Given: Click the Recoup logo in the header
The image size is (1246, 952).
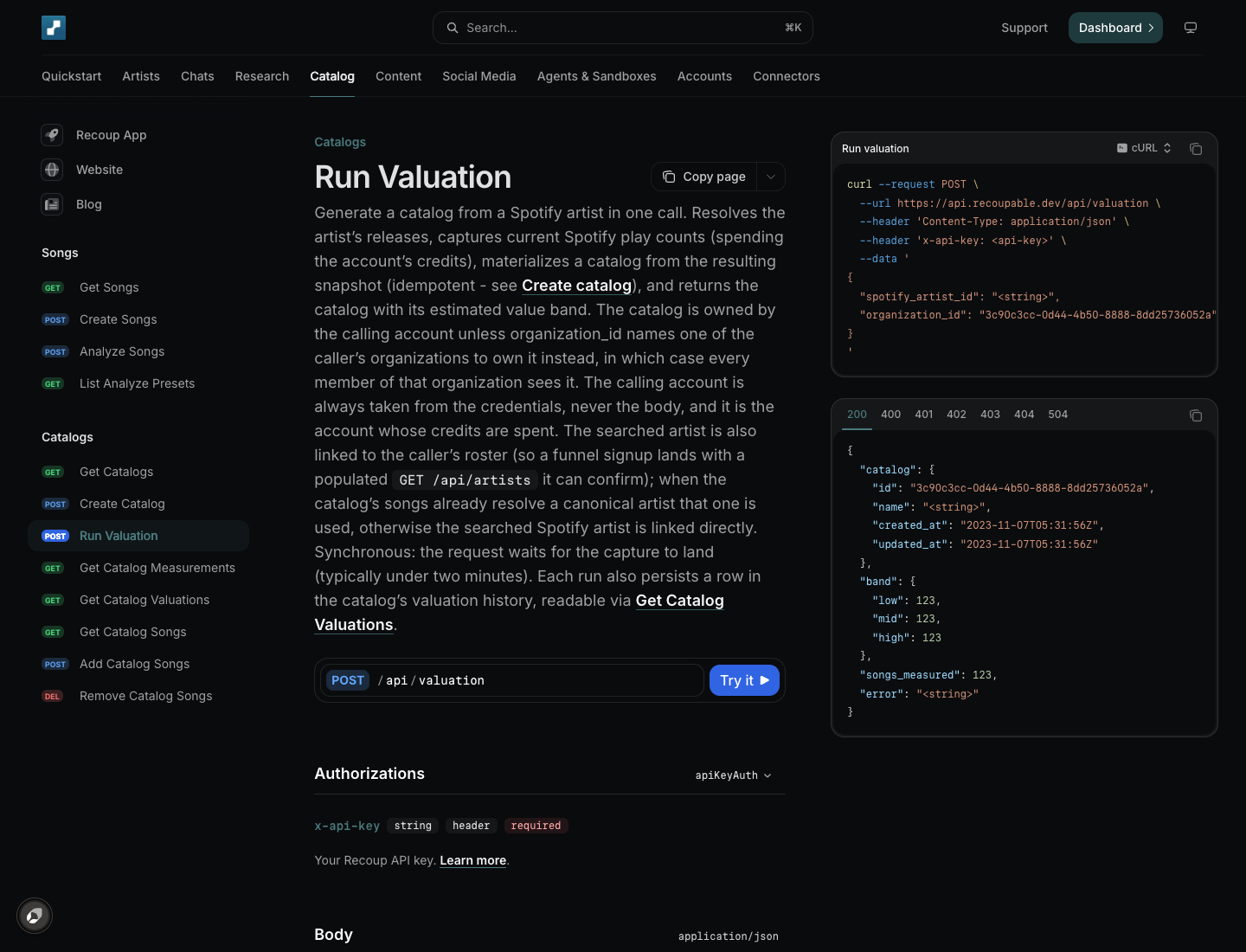Looking at the screenshot, I should tap(54, 28).
